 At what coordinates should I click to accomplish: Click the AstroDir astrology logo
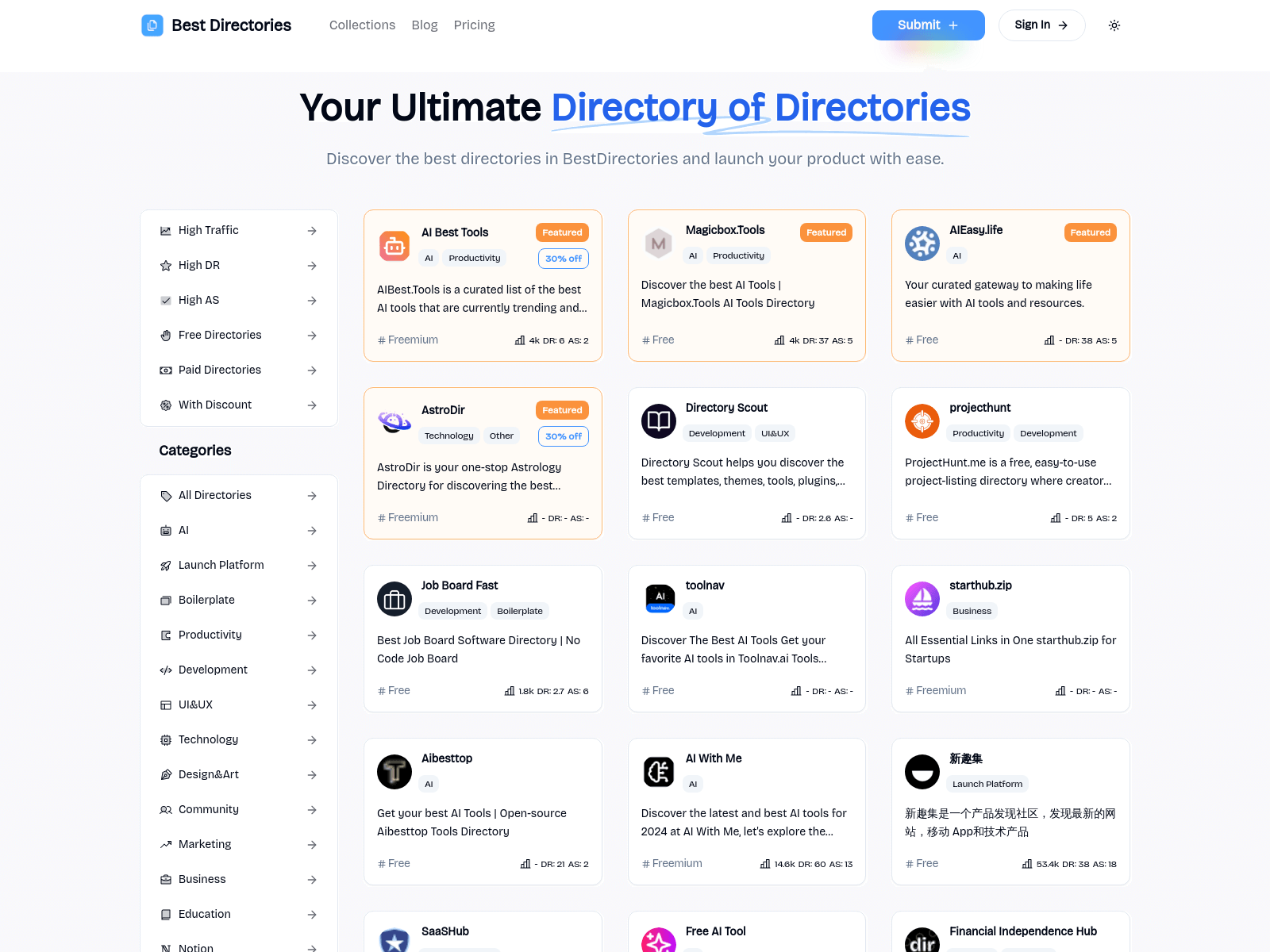394,424
